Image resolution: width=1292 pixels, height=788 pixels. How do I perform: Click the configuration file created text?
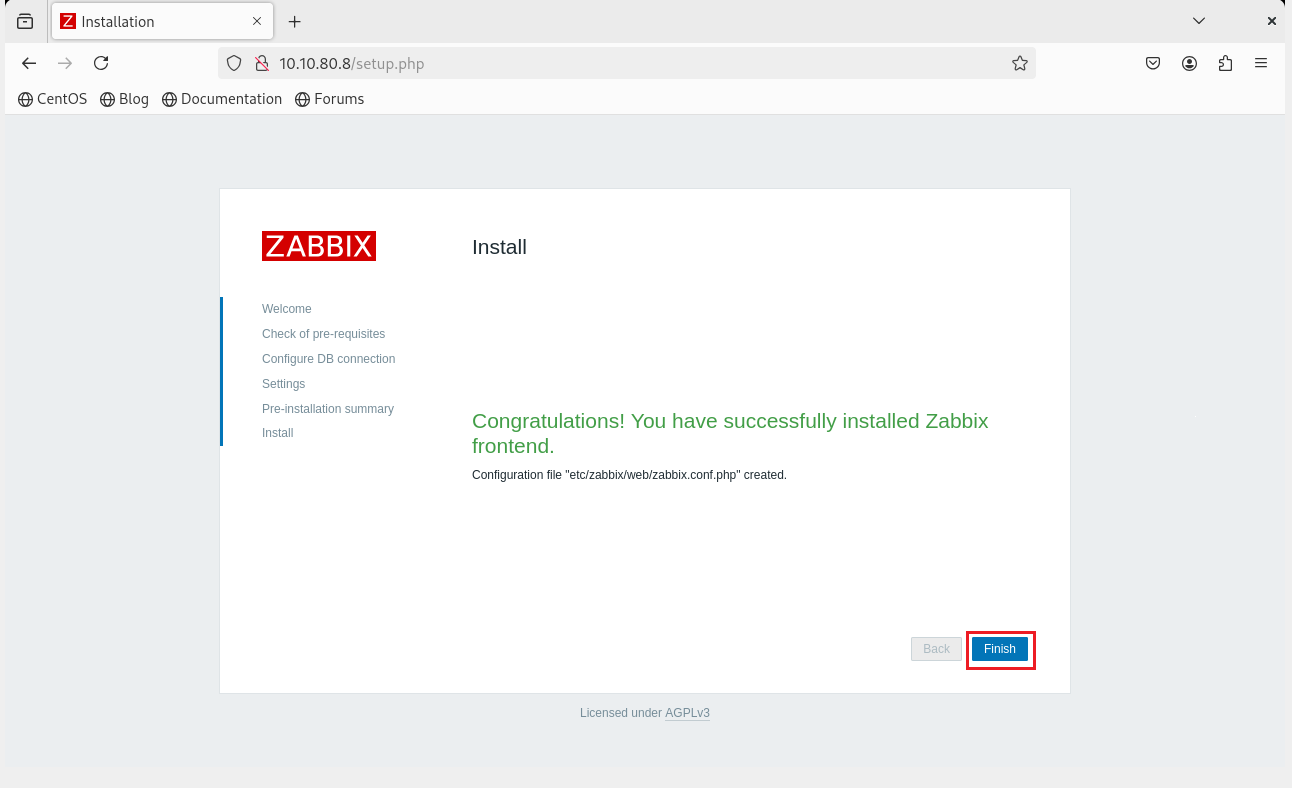pos(629,475)
